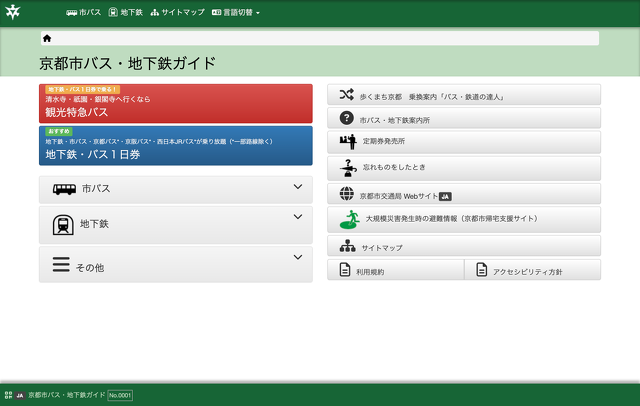Expand the その他 section chevron

coord(297,258)
